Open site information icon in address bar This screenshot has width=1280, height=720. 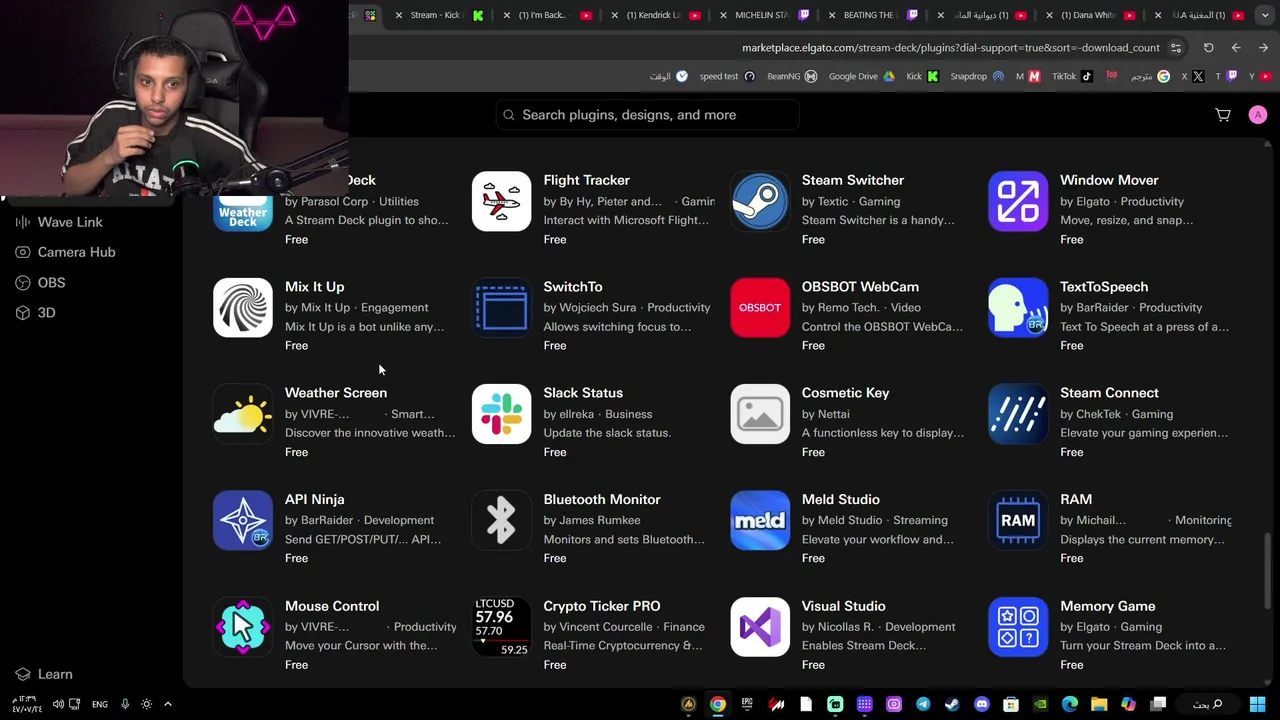point(1176,48)
